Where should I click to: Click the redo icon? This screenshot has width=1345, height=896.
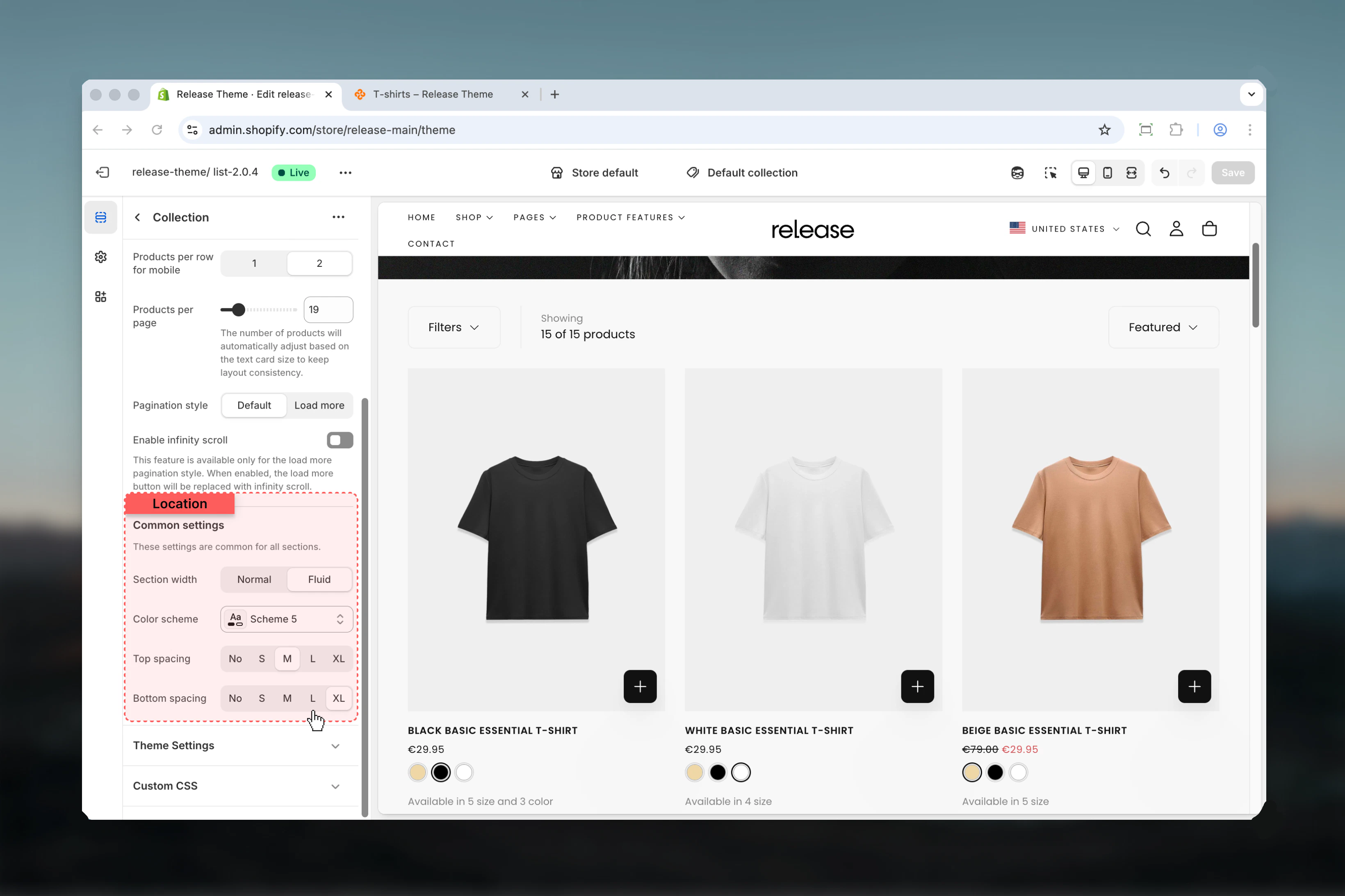tap(1191, 173)
